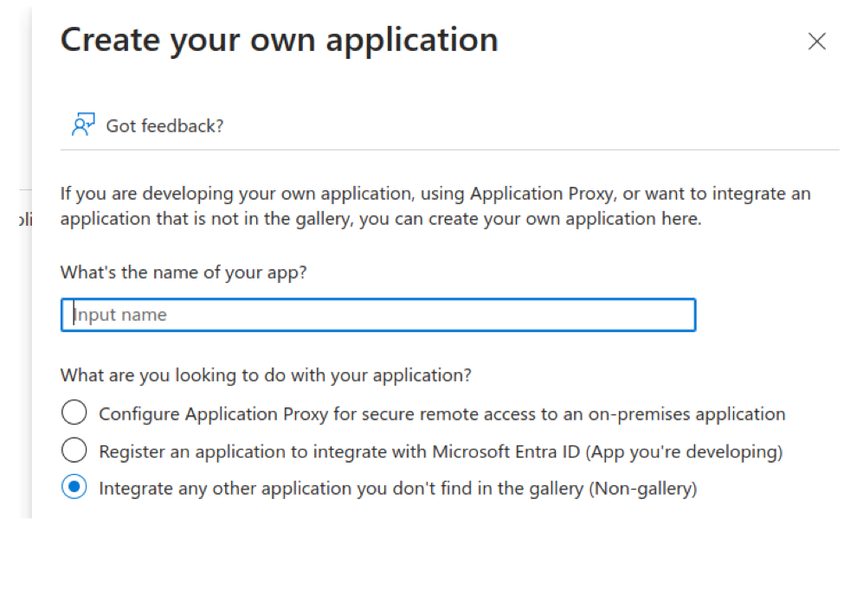Click the divider line below Got feedback
The width and height of the screenshot is (850, 589).
[x=450, y=150]
